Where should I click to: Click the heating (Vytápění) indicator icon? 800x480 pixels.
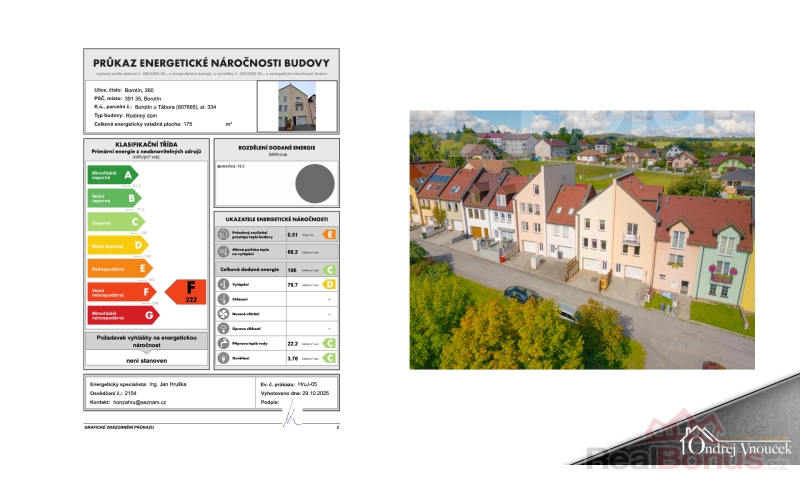(223, 285)
